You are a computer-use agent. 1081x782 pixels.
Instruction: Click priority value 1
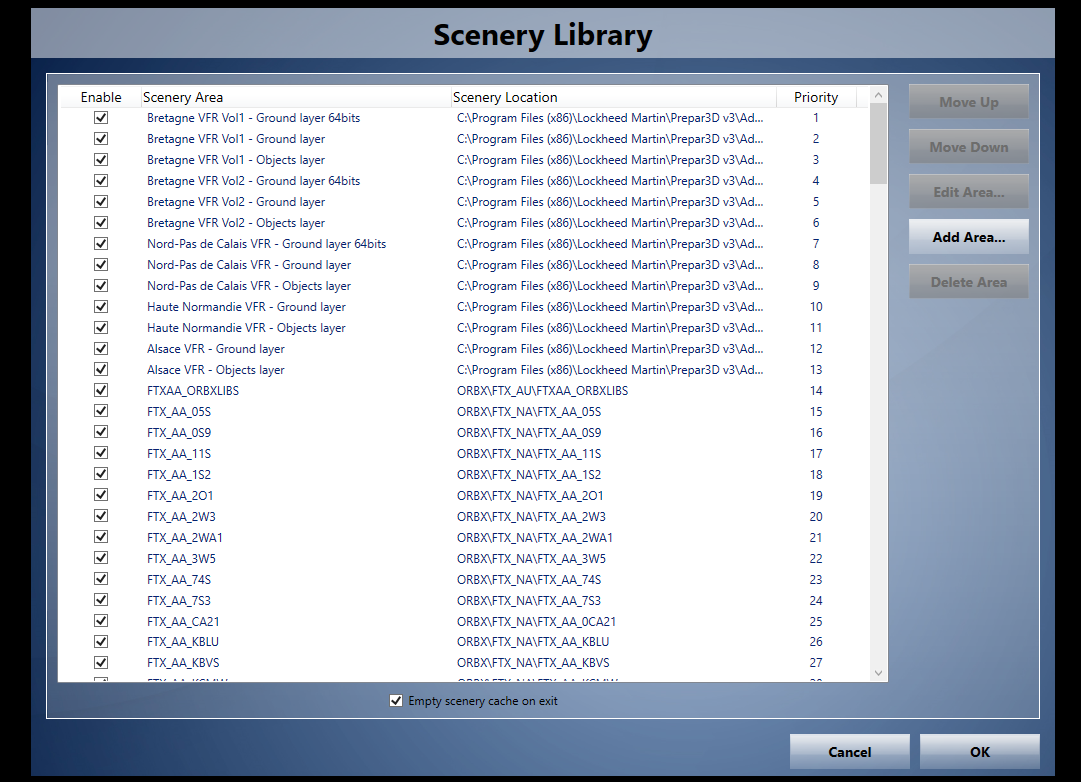pos(816,118)
